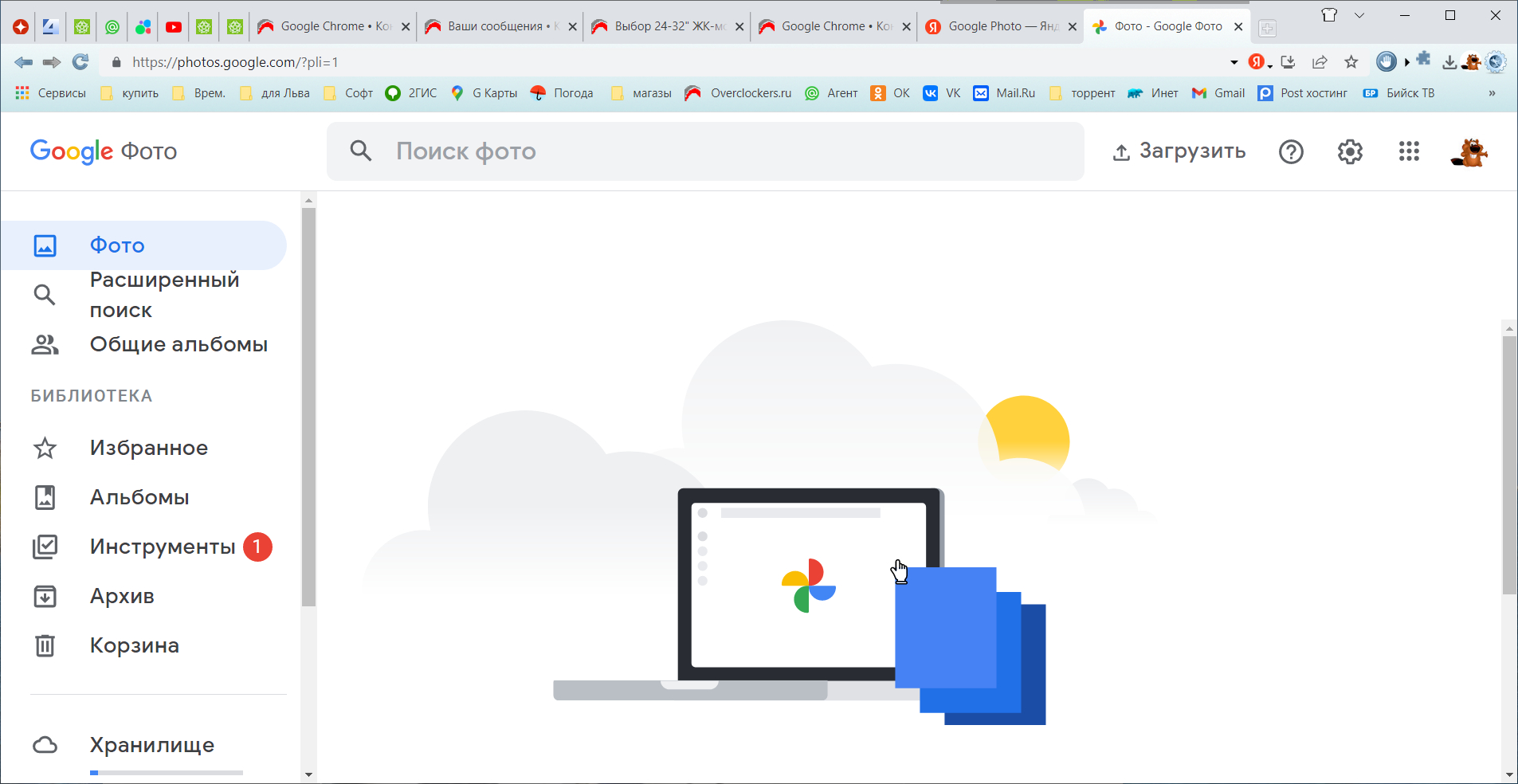
Task: Open the pinned YouTube tab
Action: coord(173,27)
